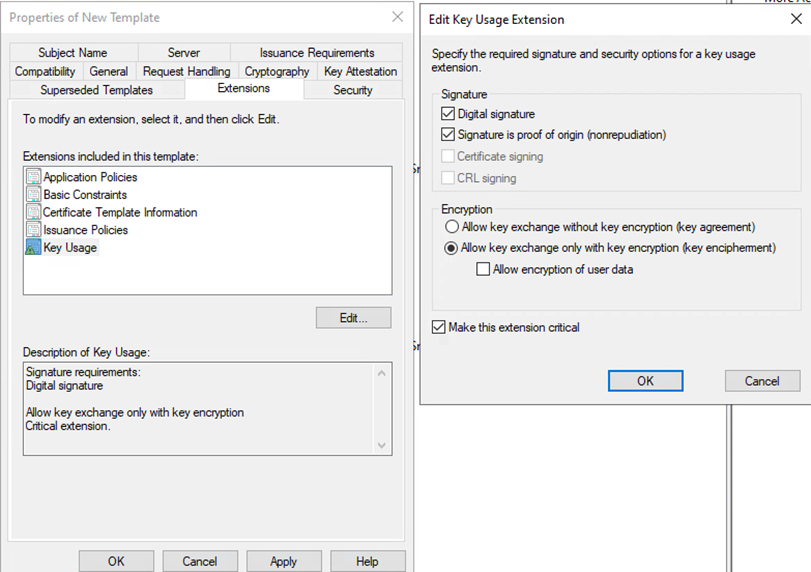The image size is (811, 572).
Task: Click the Application Policies extension icon
Action: coord(33,177)
